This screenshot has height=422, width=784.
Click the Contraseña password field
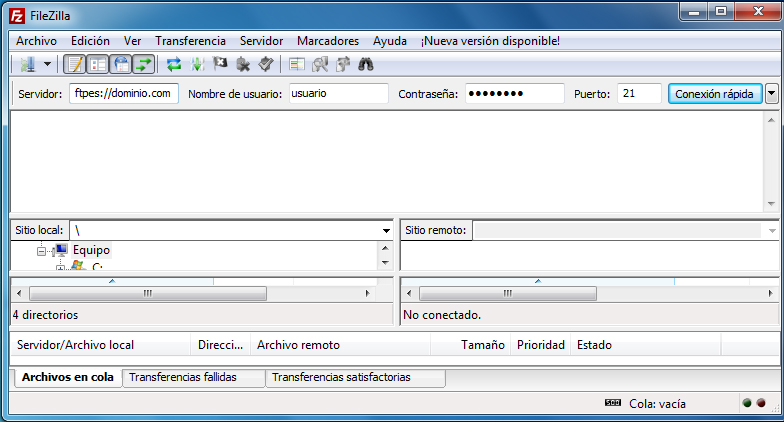(x=514, y=94)
